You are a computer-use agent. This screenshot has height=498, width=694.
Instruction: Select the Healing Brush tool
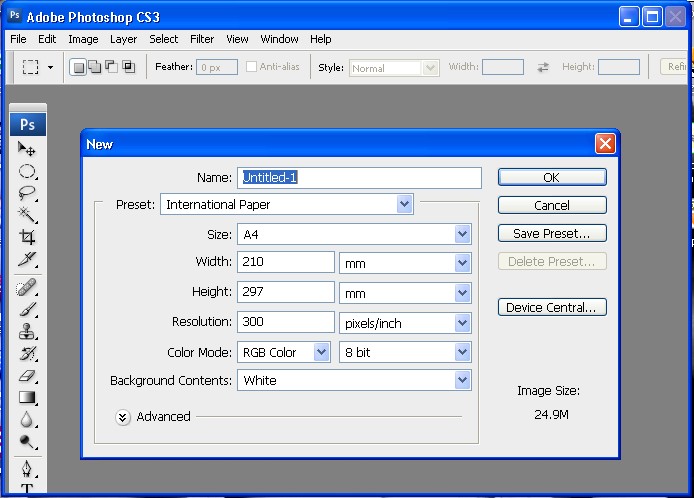[x=27, y=287]
